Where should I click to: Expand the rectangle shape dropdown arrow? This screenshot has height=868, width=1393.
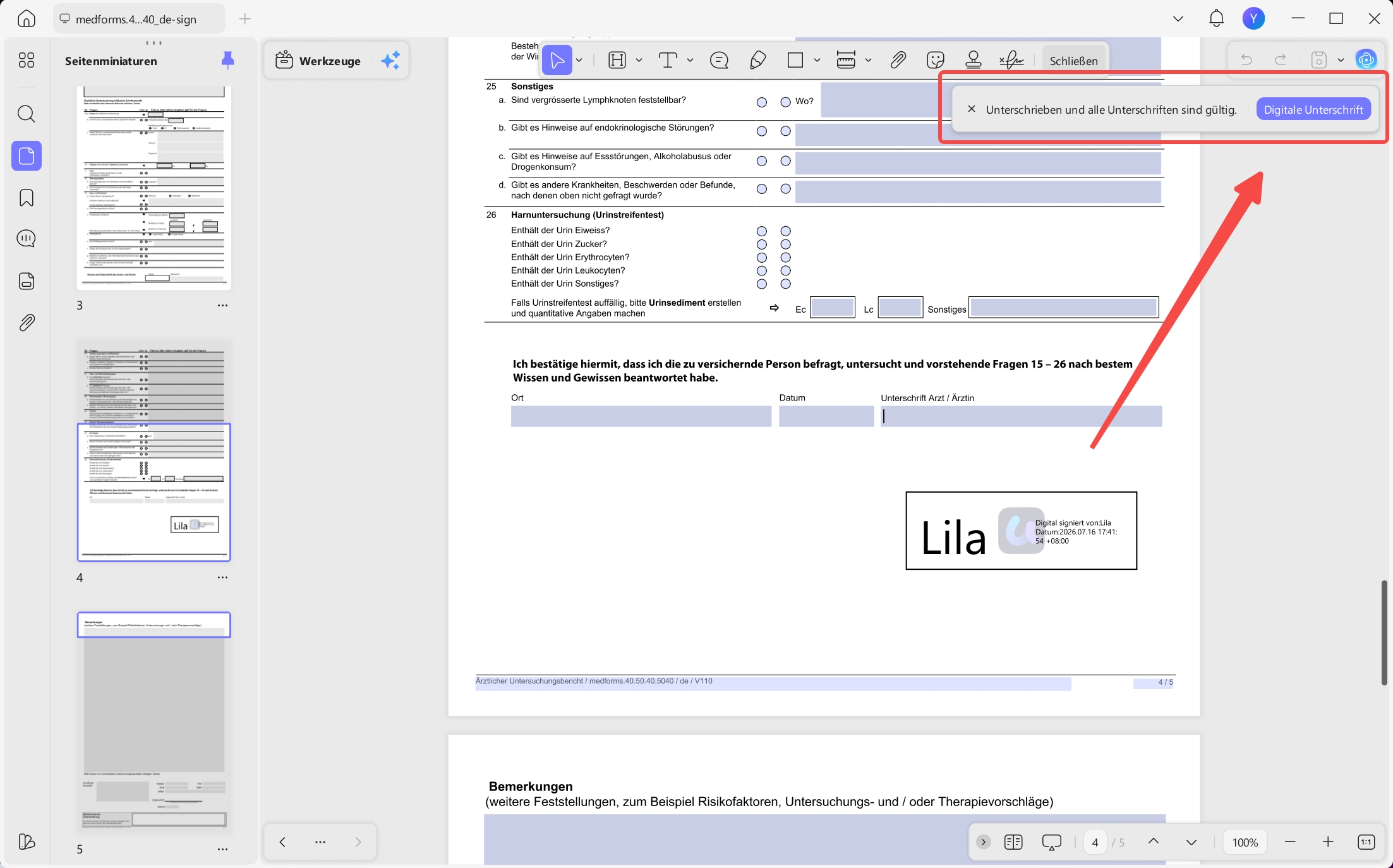point(817,61)
